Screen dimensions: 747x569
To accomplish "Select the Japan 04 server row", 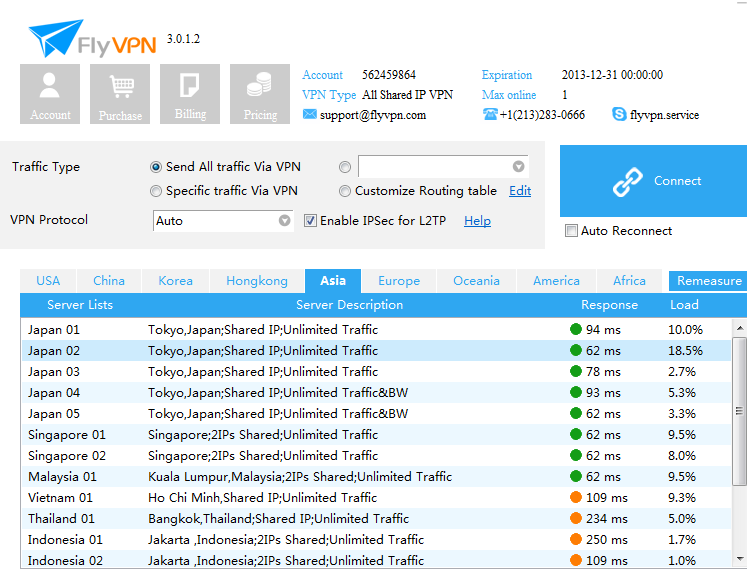I will tap(376, 392).
